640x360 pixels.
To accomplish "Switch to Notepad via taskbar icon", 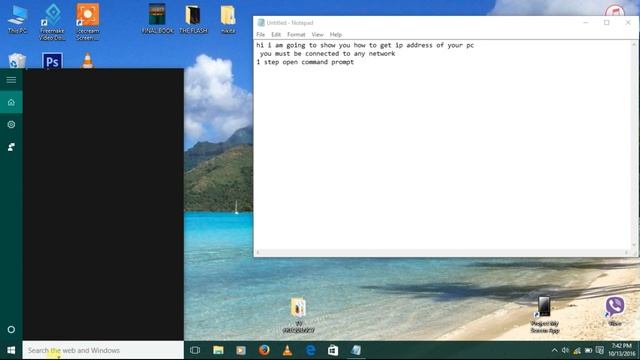I will coord(356,350).
